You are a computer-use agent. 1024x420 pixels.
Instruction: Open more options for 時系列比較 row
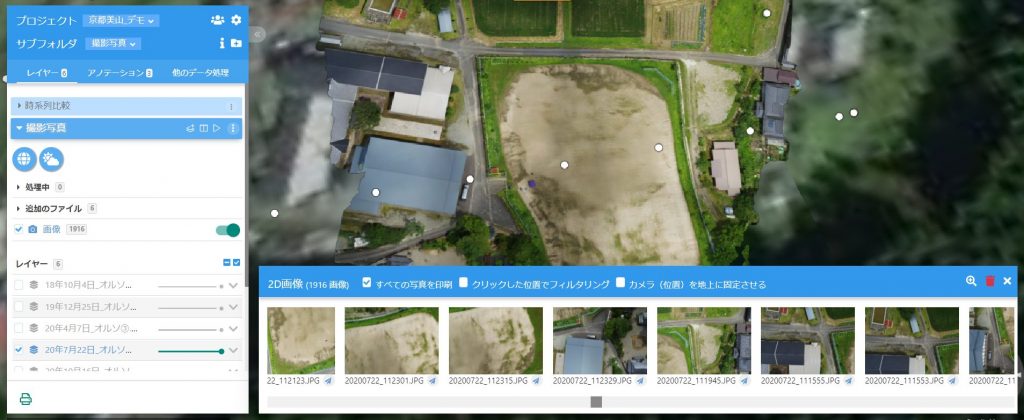(x=231, y=106)
